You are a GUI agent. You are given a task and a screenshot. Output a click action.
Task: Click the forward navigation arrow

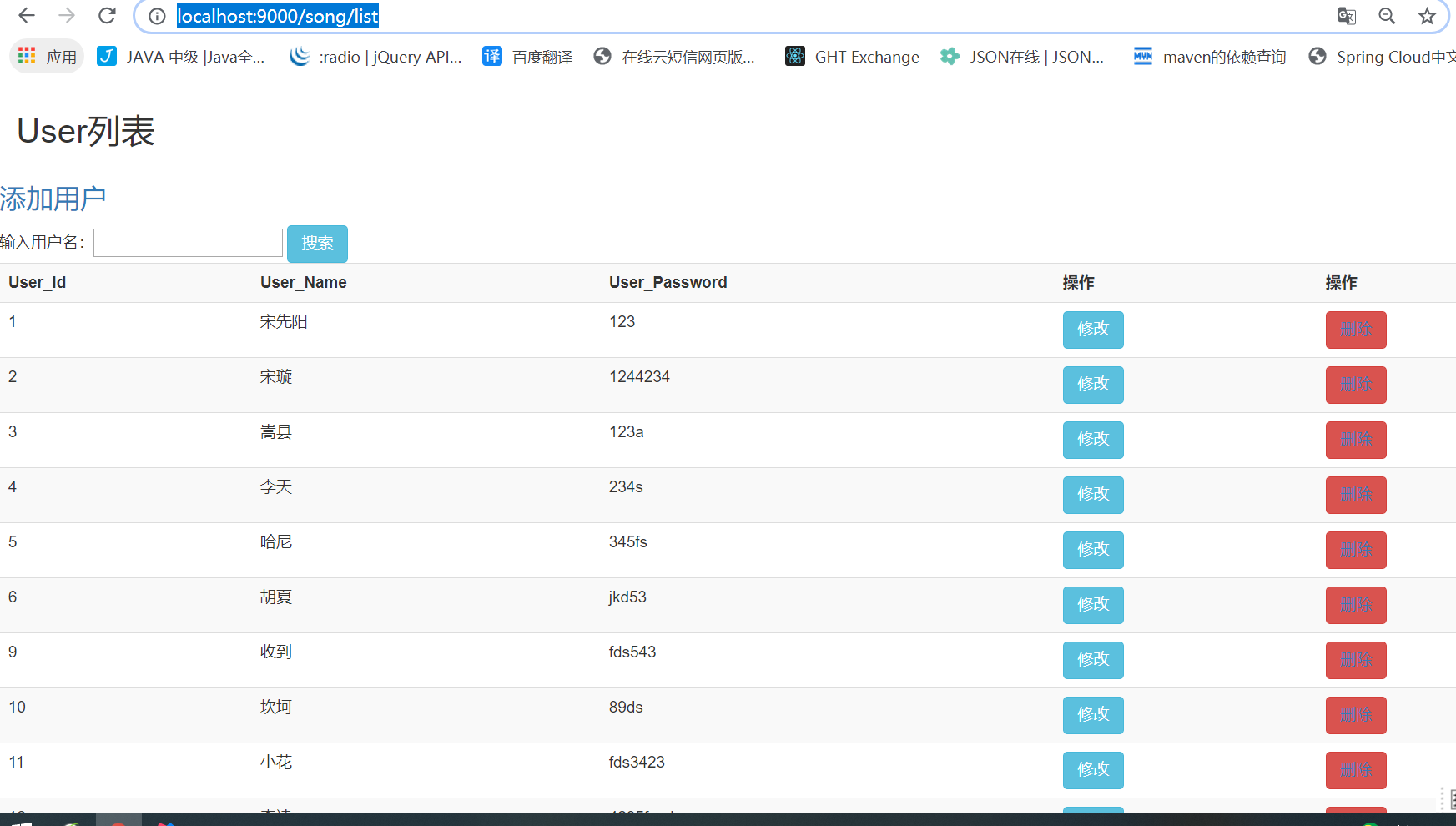67,16
